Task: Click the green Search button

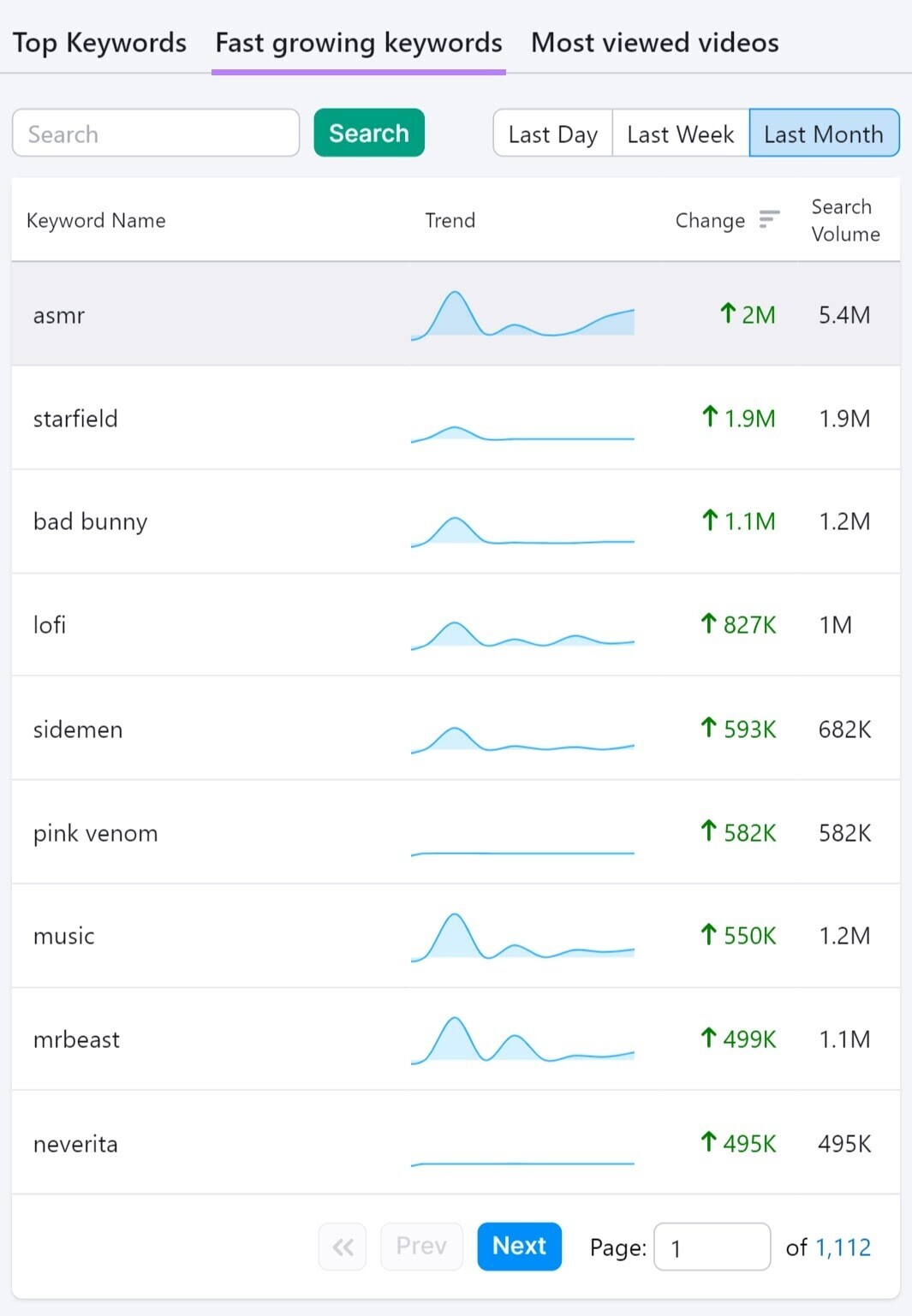Action: [x=368, y=133]
